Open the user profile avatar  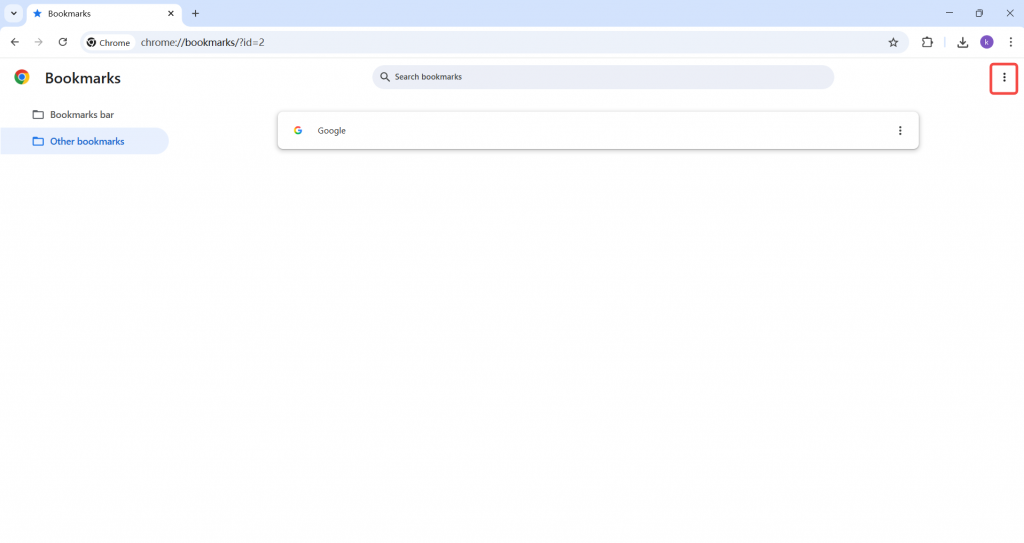coord(987,42)
